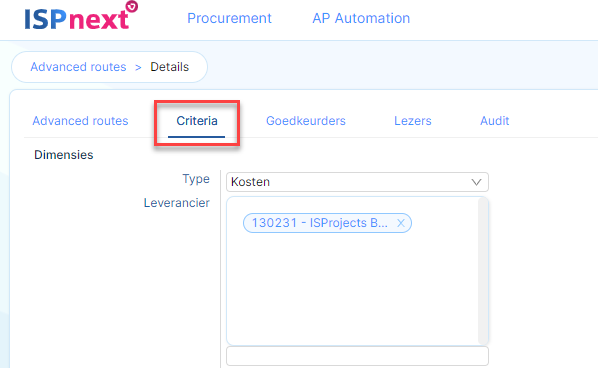Click the ISPnext logo

pos(81,16)
